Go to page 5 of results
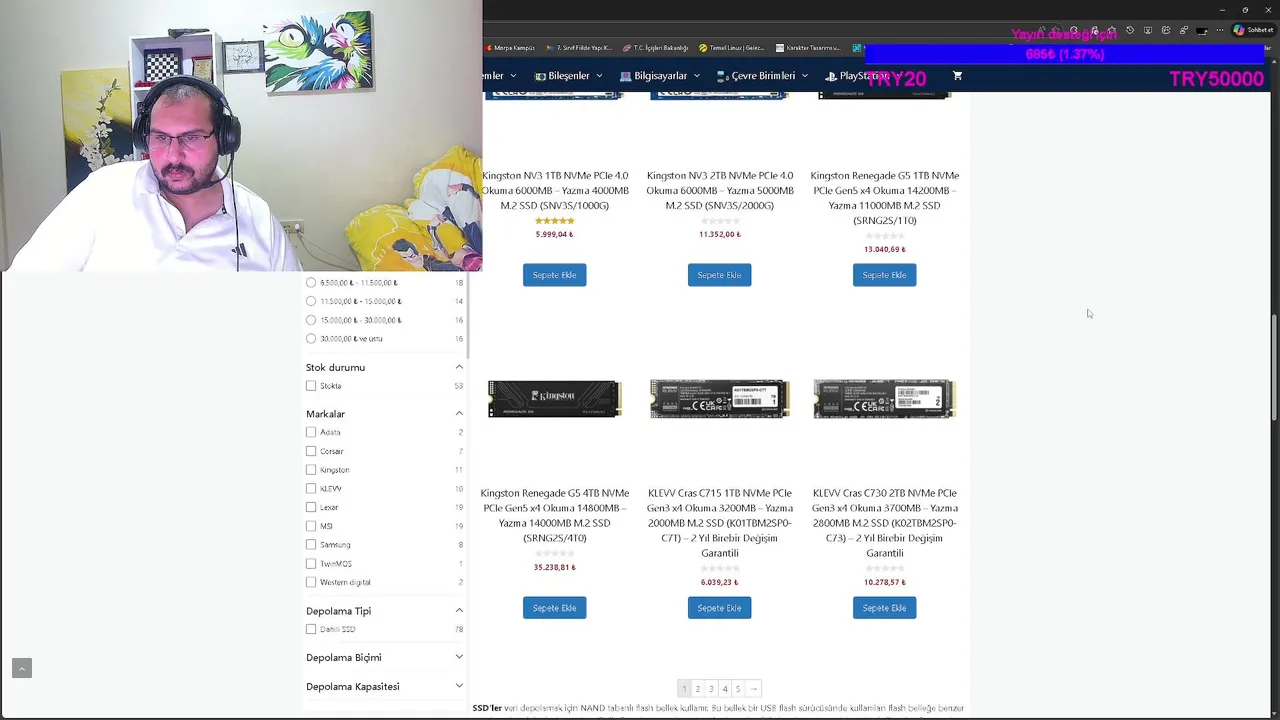This screenshot has height=720, width=1280. (x=738, y=689)
